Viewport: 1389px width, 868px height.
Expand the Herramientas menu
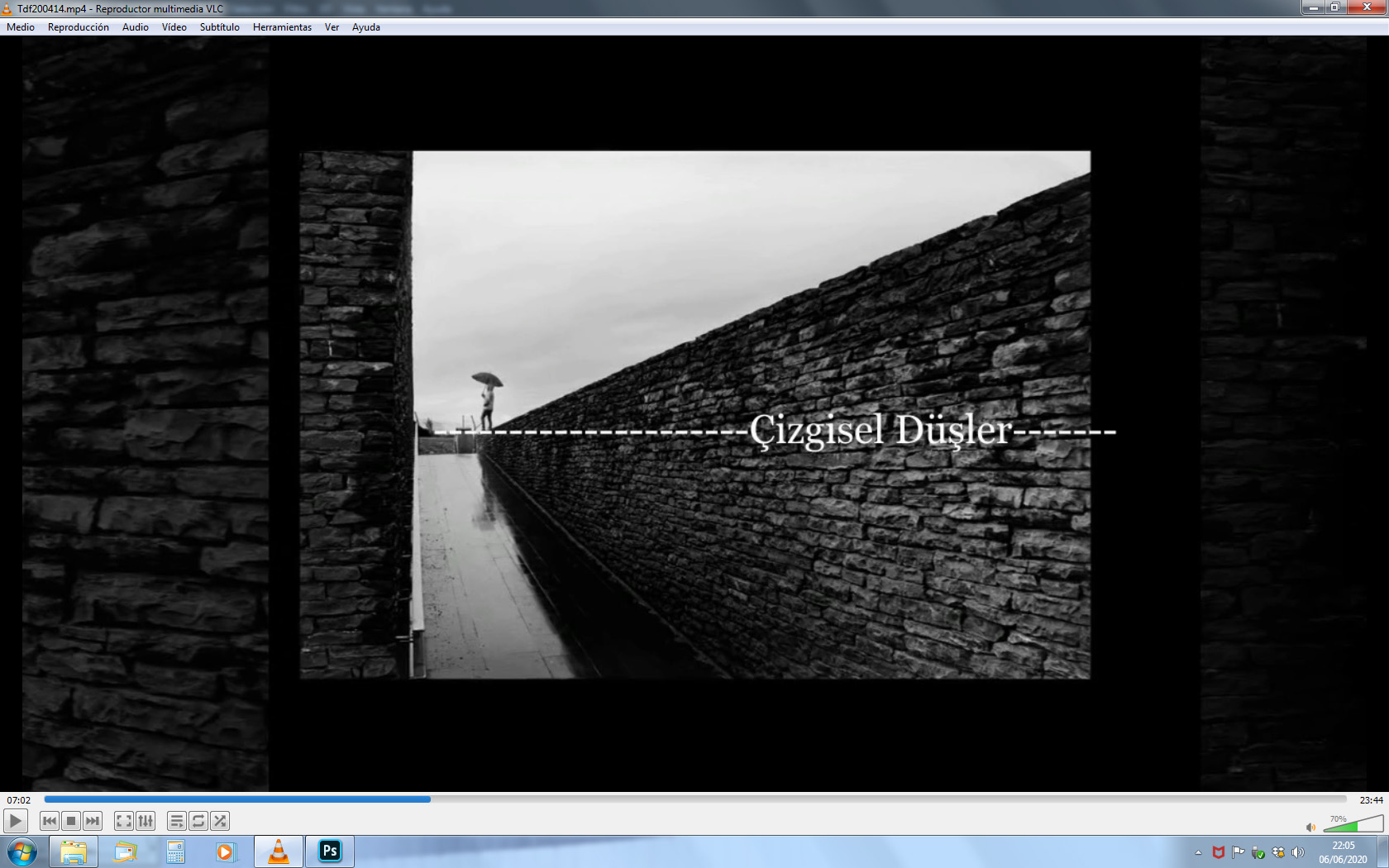(282, 27)
